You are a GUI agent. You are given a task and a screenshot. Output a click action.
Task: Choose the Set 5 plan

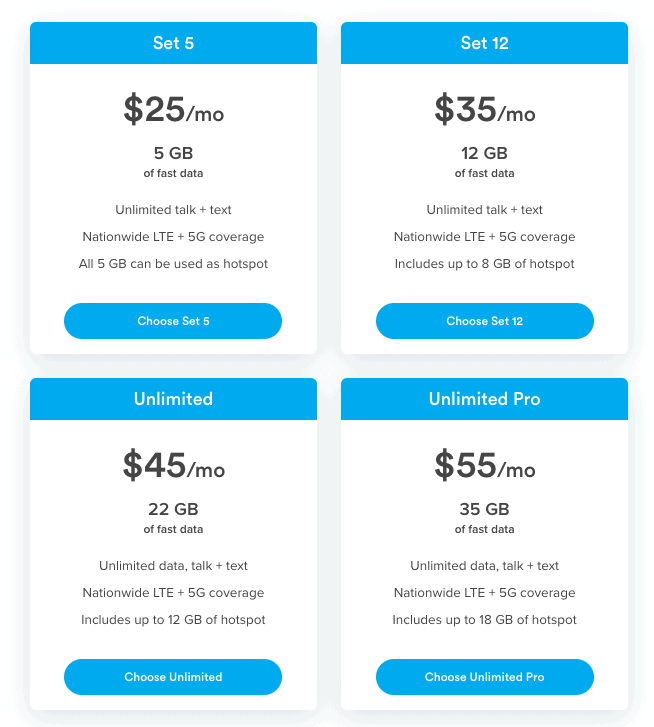[x=173, y=321]
